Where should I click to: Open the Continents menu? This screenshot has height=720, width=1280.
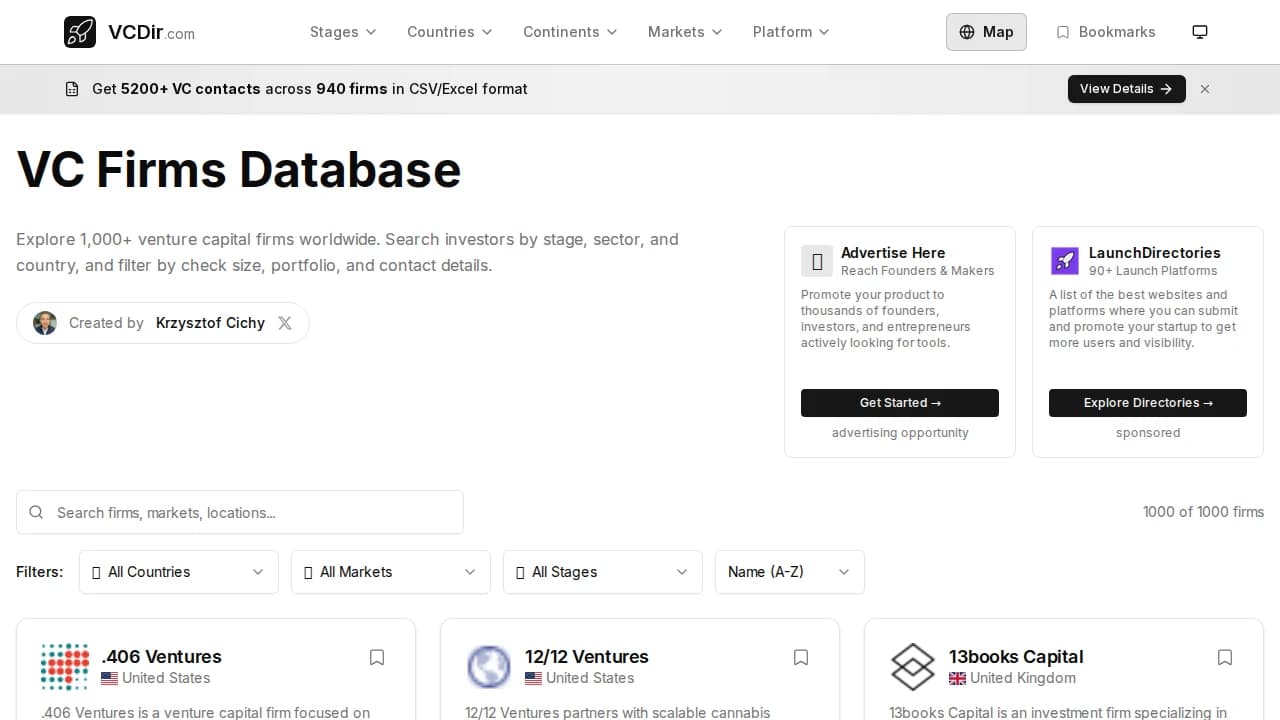click(569, 32)
